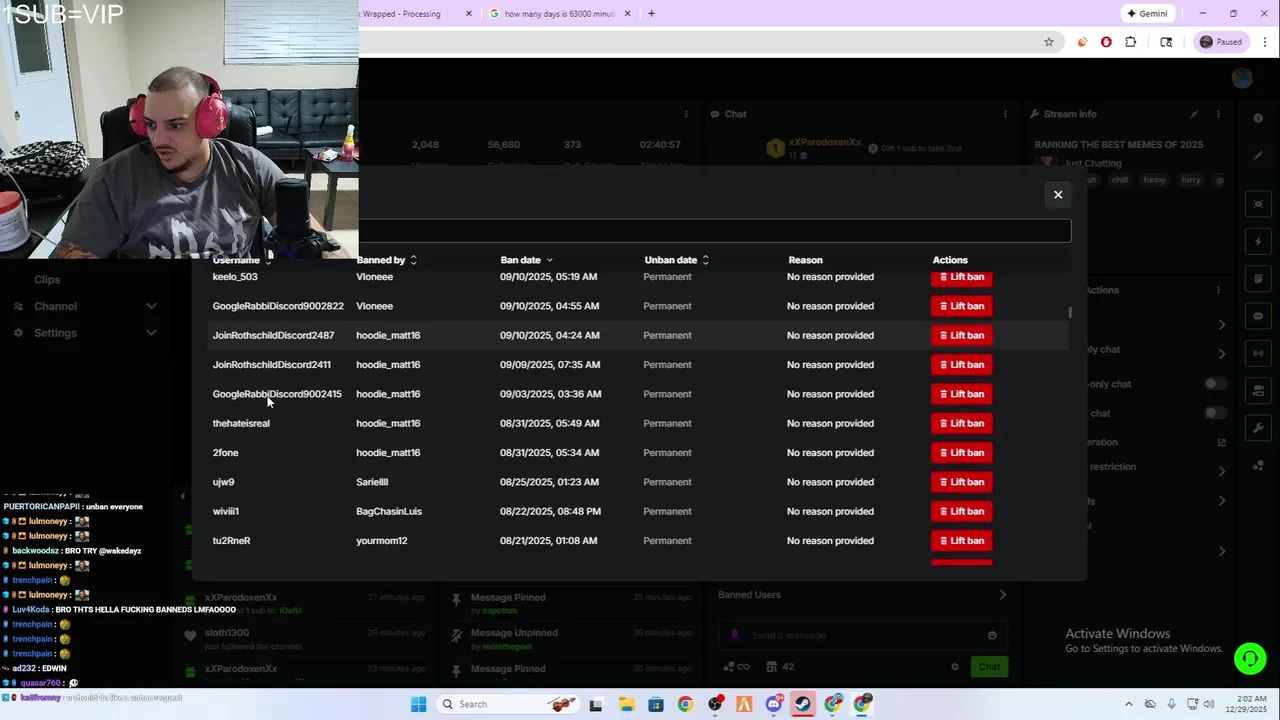Lift ban for JoinRothschildDiscord2411
This screenshot has width=1280, height=720.
(961, 365)
